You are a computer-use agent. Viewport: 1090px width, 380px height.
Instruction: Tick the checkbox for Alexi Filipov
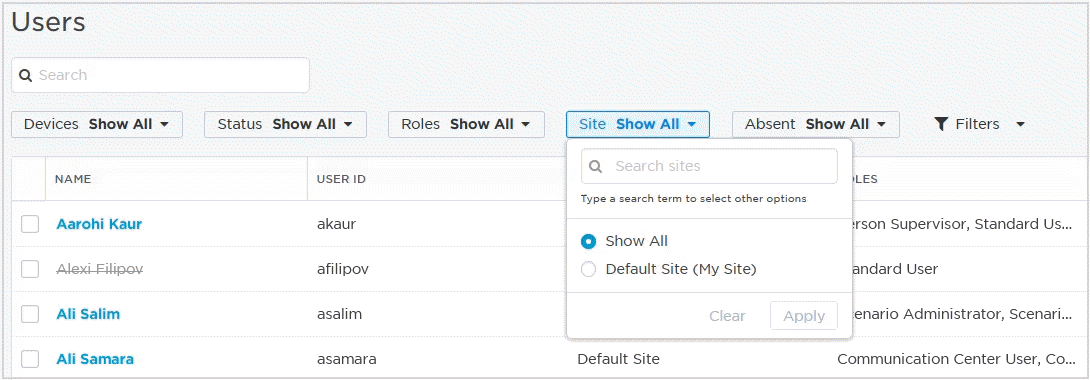click(x=30, y=269)
